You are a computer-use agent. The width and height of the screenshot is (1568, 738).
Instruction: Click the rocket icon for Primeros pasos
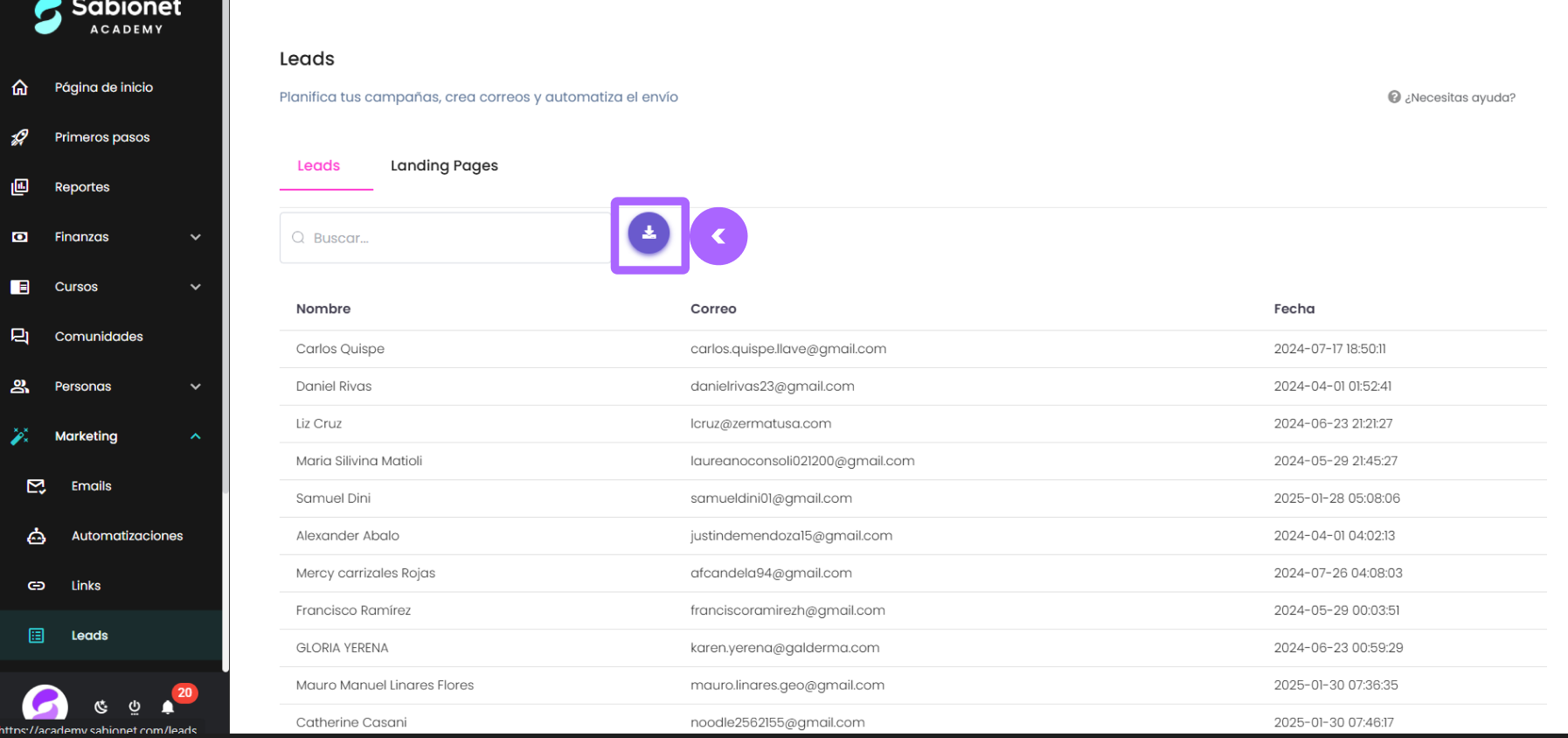[20, 137]
